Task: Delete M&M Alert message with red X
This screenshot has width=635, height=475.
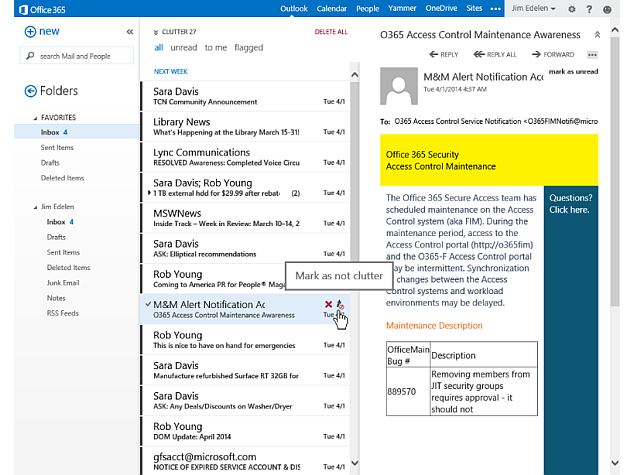Action: (328, 304)
